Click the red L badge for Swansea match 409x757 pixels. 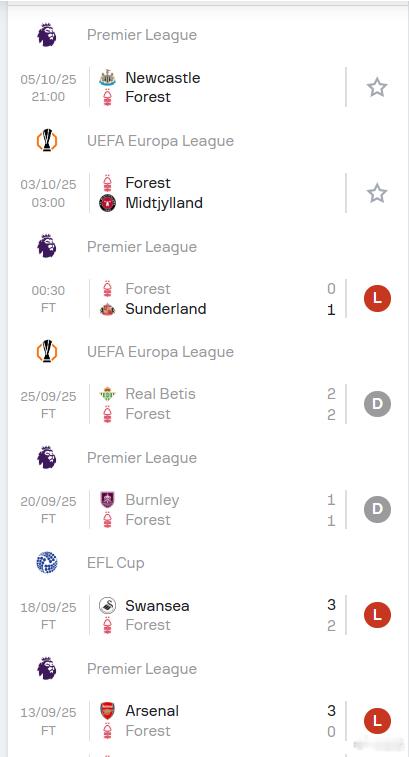377,615
